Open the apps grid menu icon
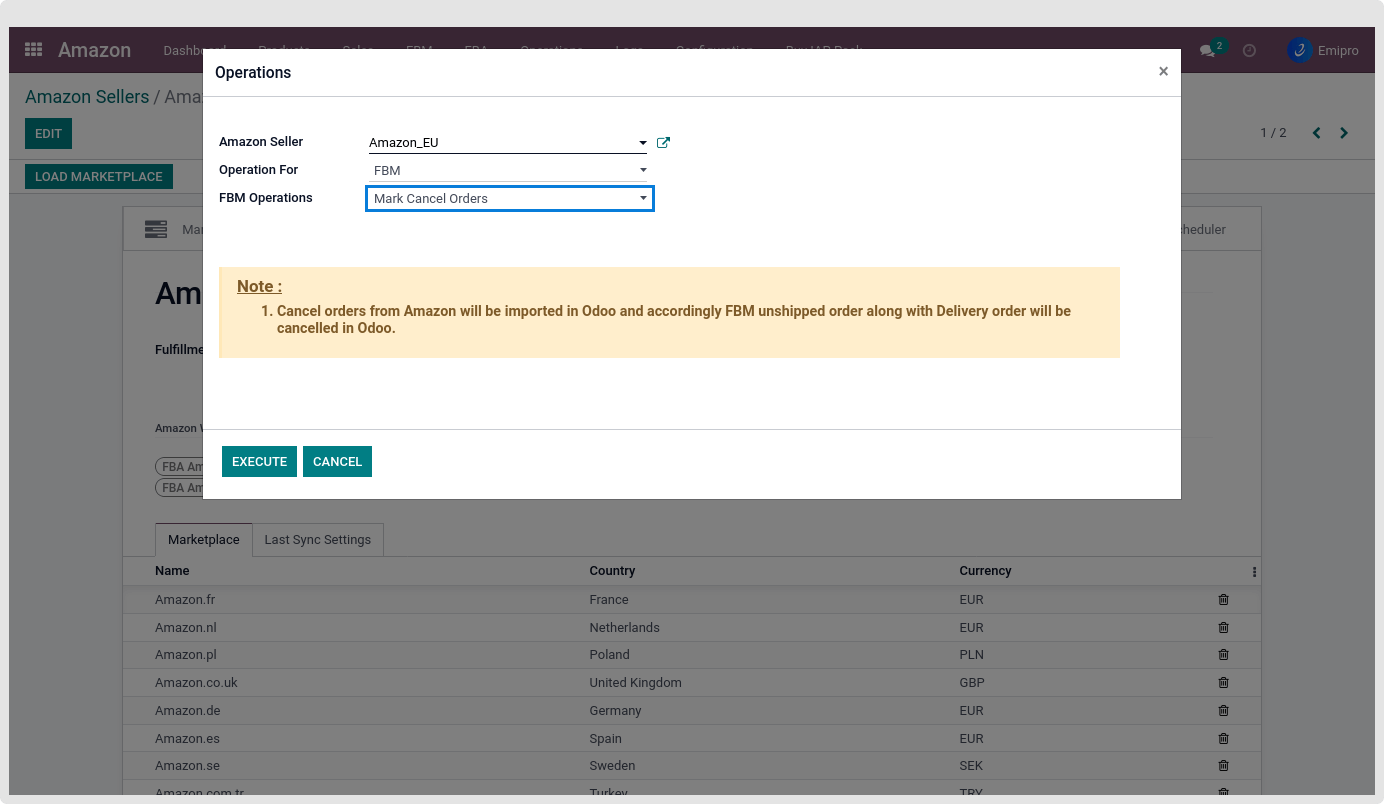Image resolution: width=1384 pixels, height=804 pixels. coord(33,50)
